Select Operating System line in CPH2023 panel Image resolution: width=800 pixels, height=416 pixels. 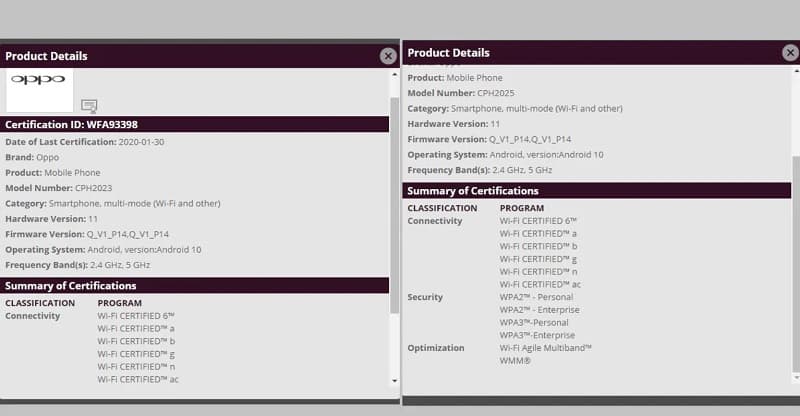click(x=103, y=249)
